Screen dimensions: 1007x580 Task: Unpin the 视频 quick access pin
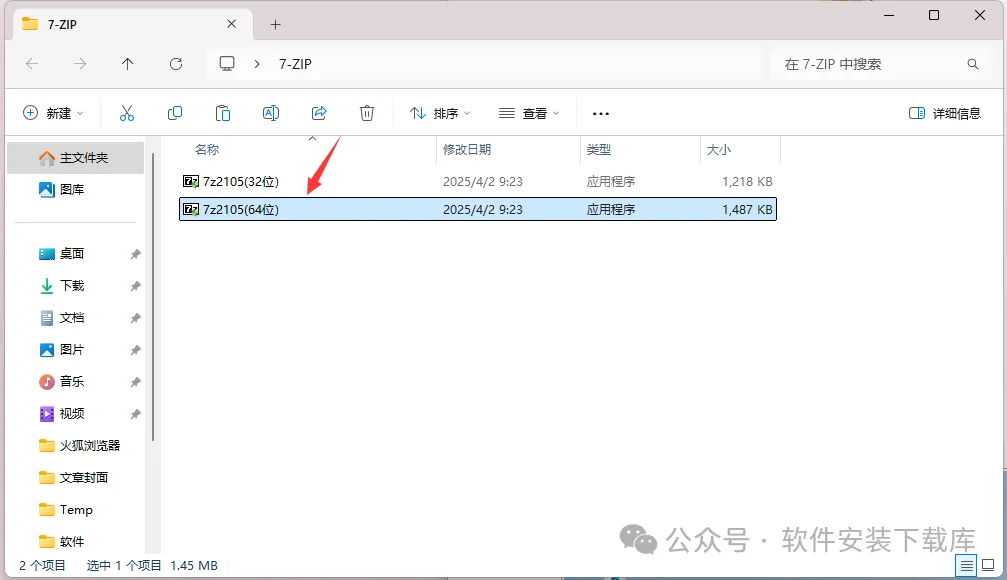point(136,414)
